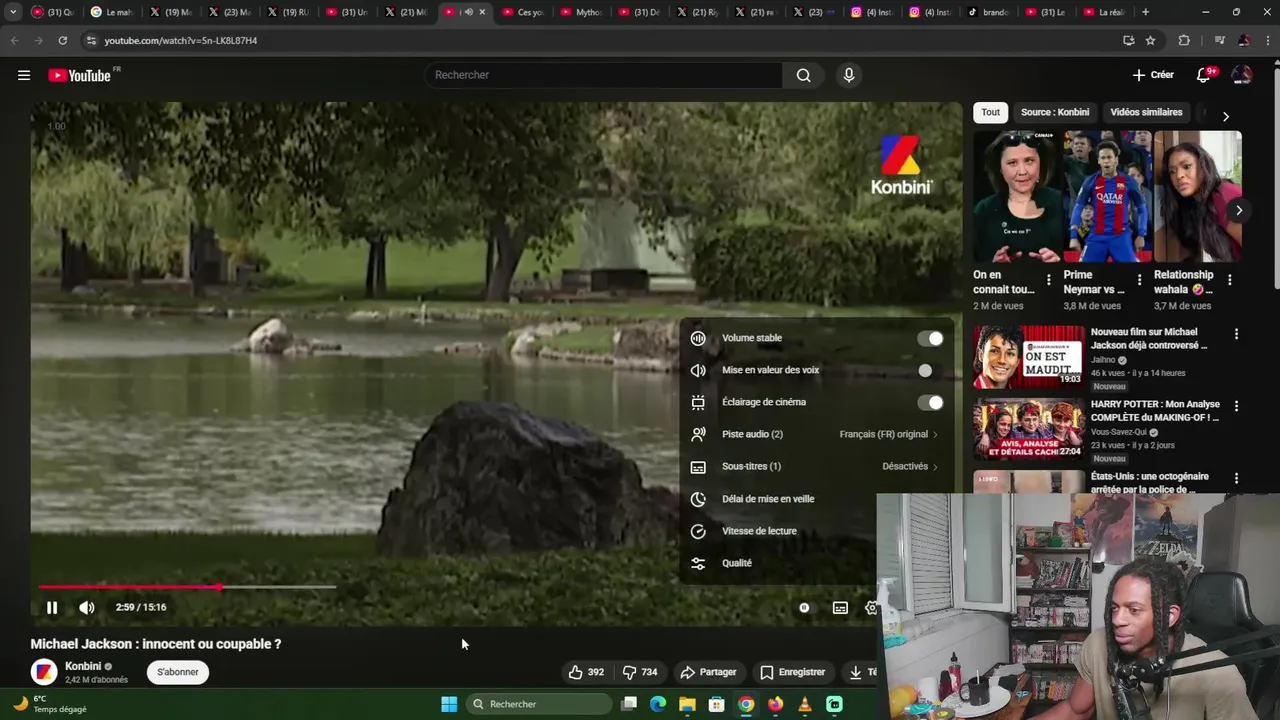Open Firefox from the taskbar
This screenshot has width=1280, height=720.
(x=775, y=704)
